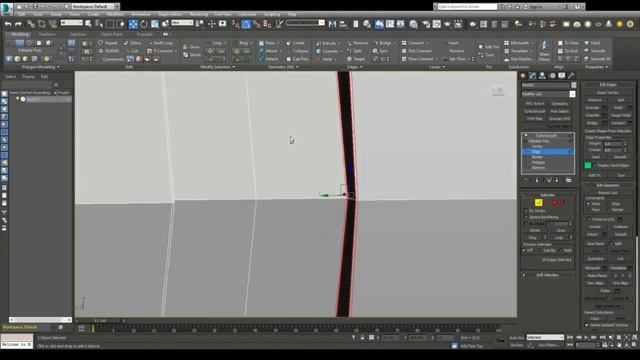Open the Selected key filter dropdown
The width and height of the screenshot is (640, 360).
click(x=545, y=338)
